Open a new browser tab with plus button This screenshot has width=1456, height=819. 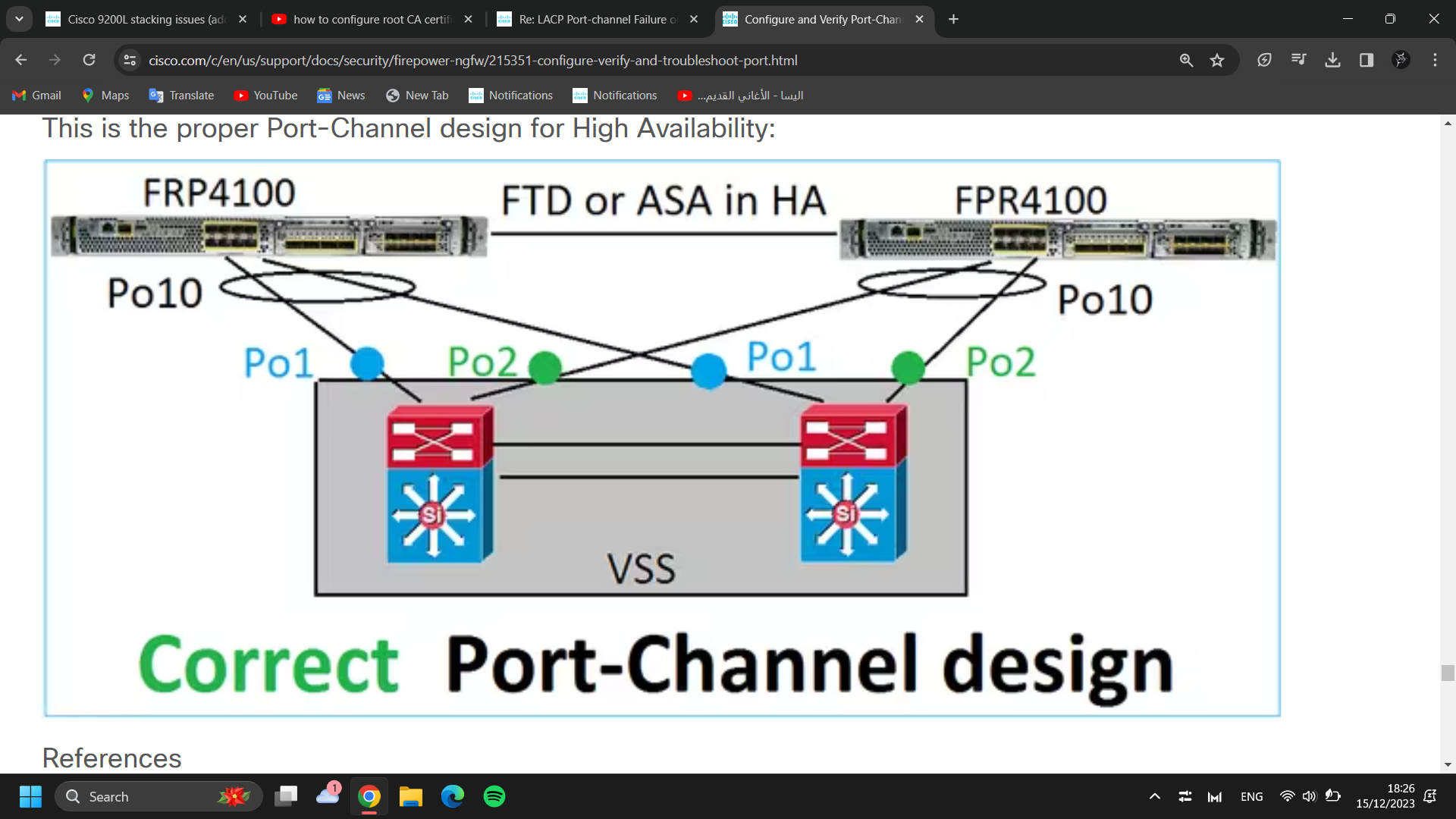point(953,19)
